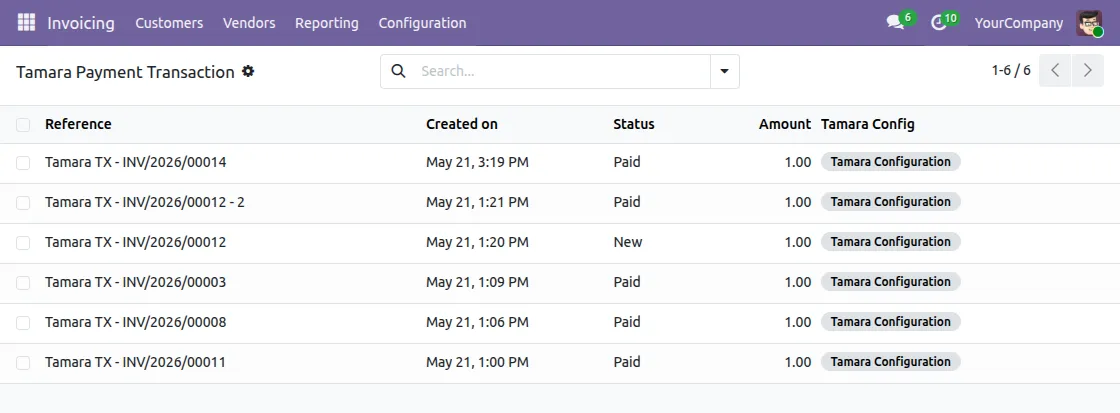The height and width of the screenshot is (413, 1120).
Task: Click the date May 21, 3:19 PM
Action: (x=477, y=162)
